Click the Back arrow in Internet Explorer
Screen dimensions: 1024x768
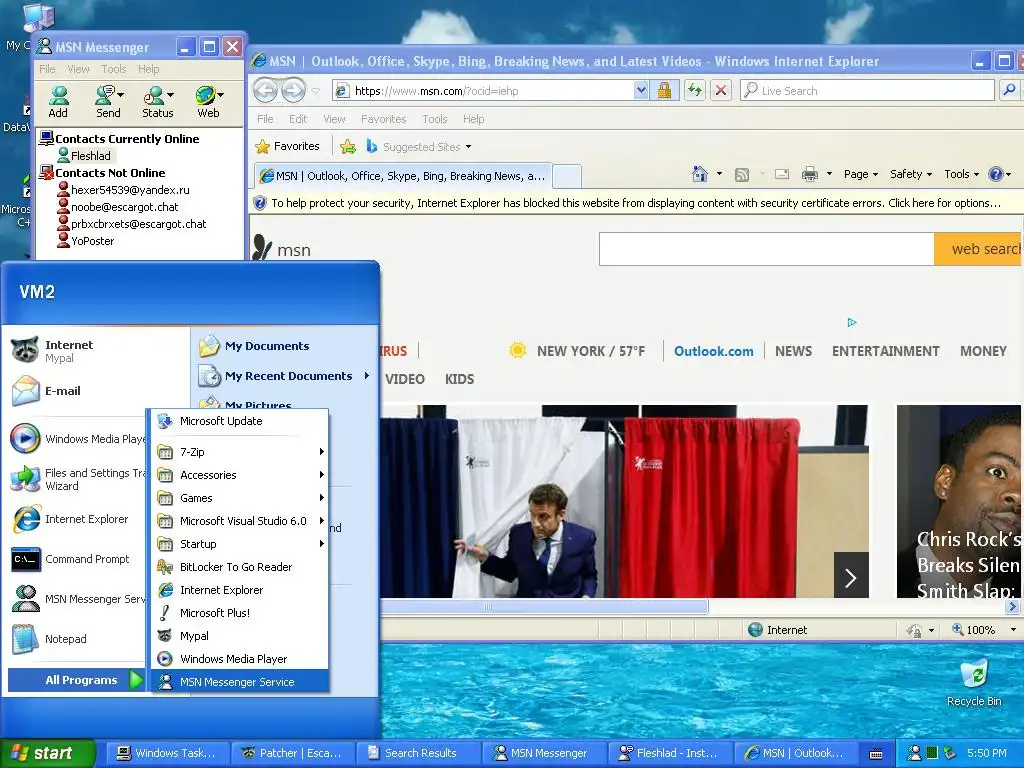tap(266, 90)
